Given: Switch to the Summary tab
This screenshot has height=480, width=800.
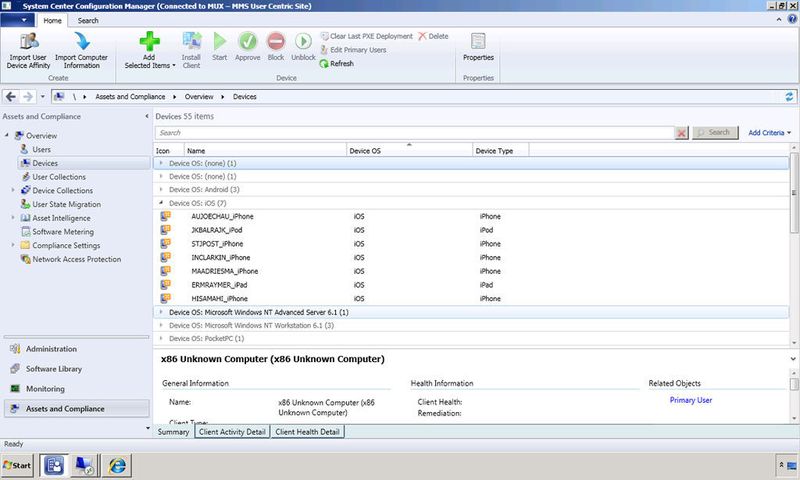Looking at the screenshot, I should click(173, 432).
